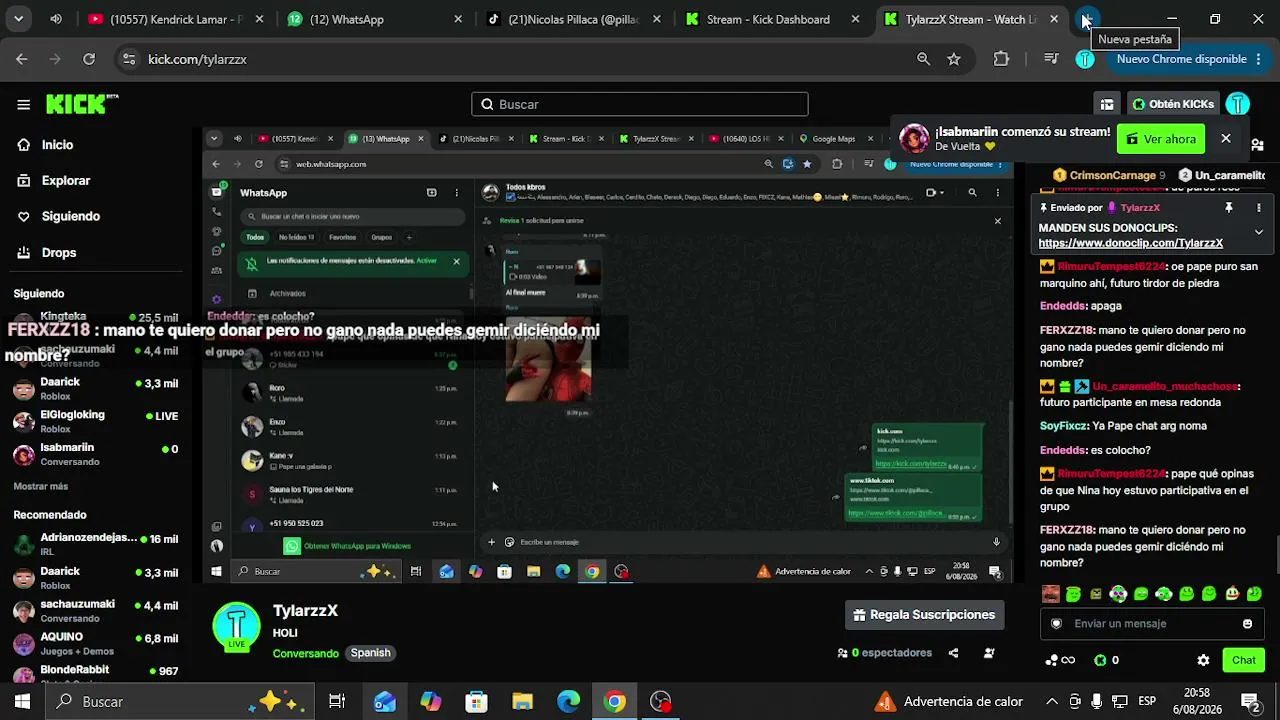Viewport: 1280px width, 720px height.
Task: Open the Chrome tab search dropdown
Action: pos(18,19)
